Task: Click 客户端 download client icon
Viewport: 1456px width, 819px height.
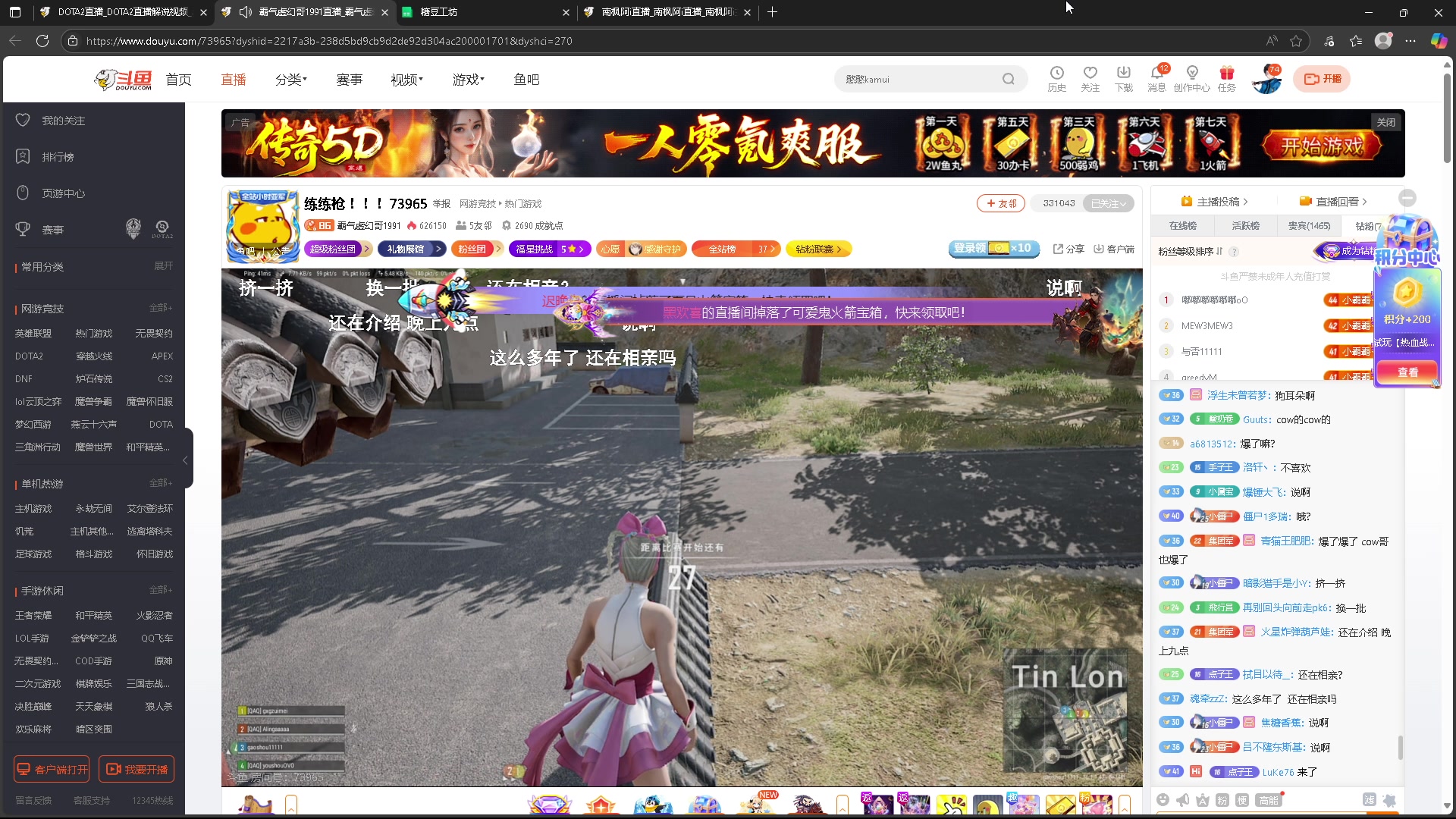Action: coord(1114,249)
